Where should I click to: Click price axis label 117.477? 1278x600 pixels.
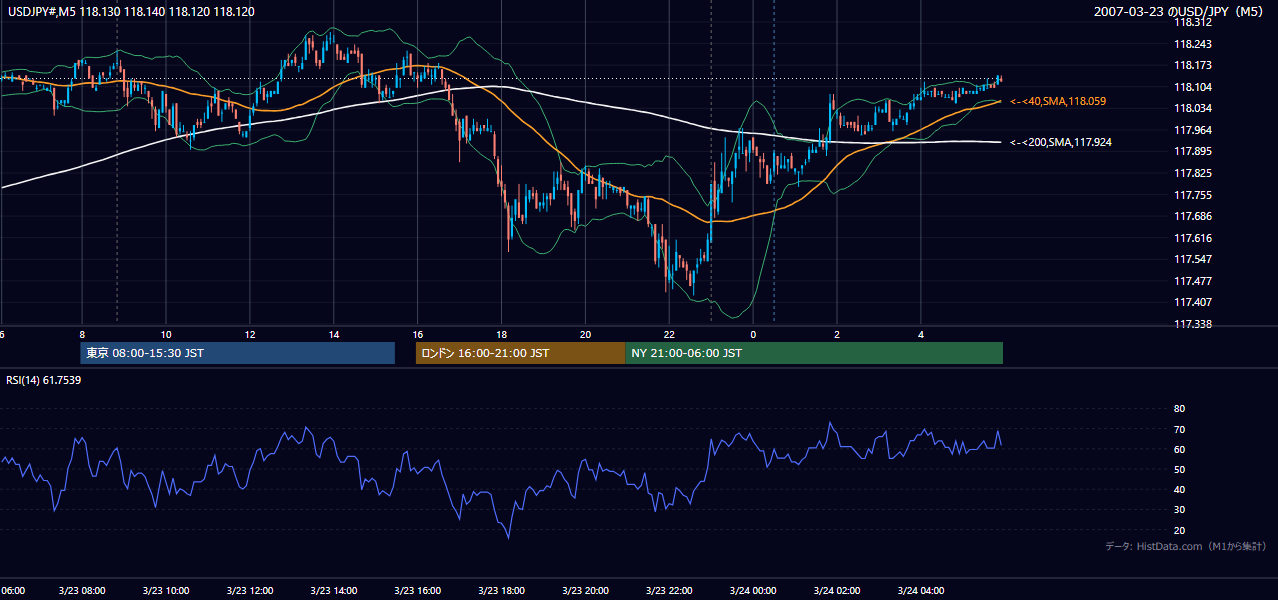[x=1192, y=281]
